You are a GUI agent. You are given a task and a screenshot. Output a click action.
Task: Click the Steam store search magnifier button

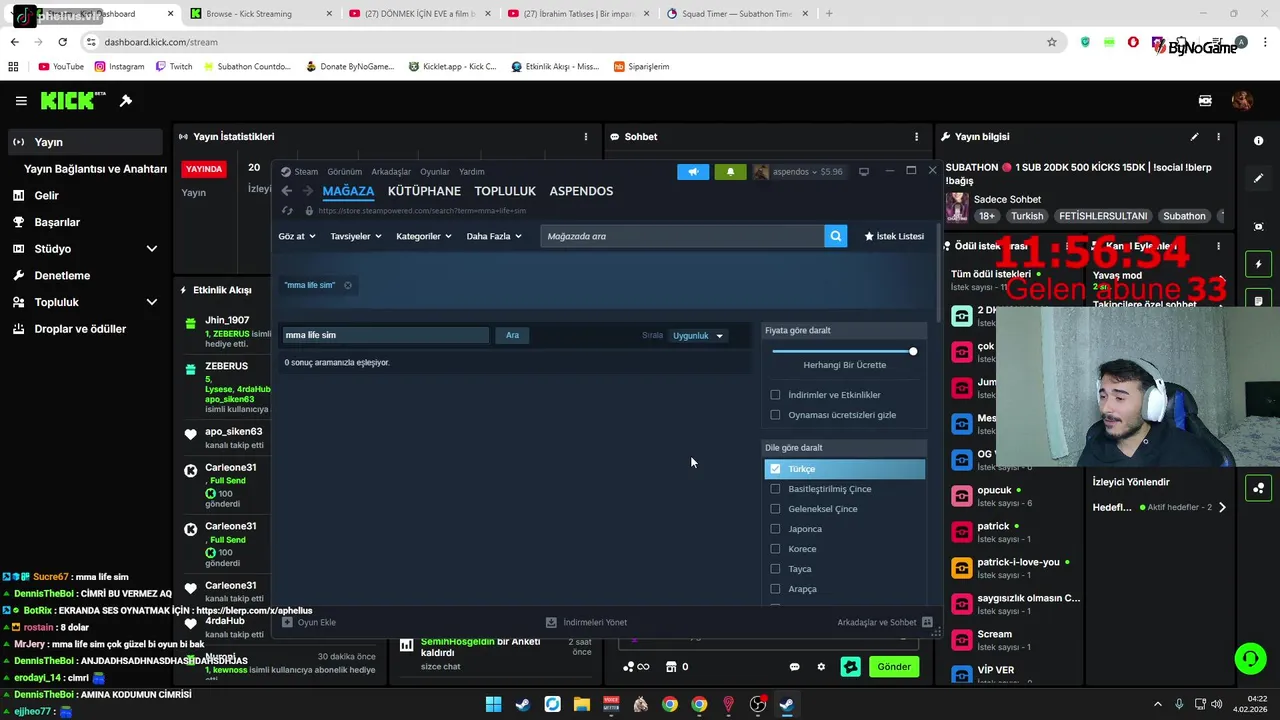point(836,236)
